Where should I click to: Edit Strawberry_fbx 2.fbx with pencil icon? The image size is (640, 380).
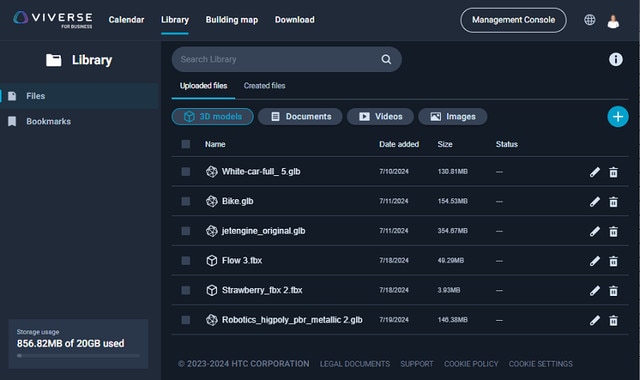595,291
